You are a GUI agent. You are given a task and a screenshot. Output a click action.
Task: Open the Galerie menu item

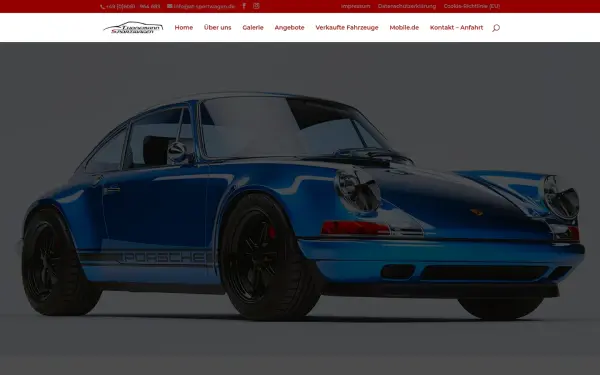(253, 28)
